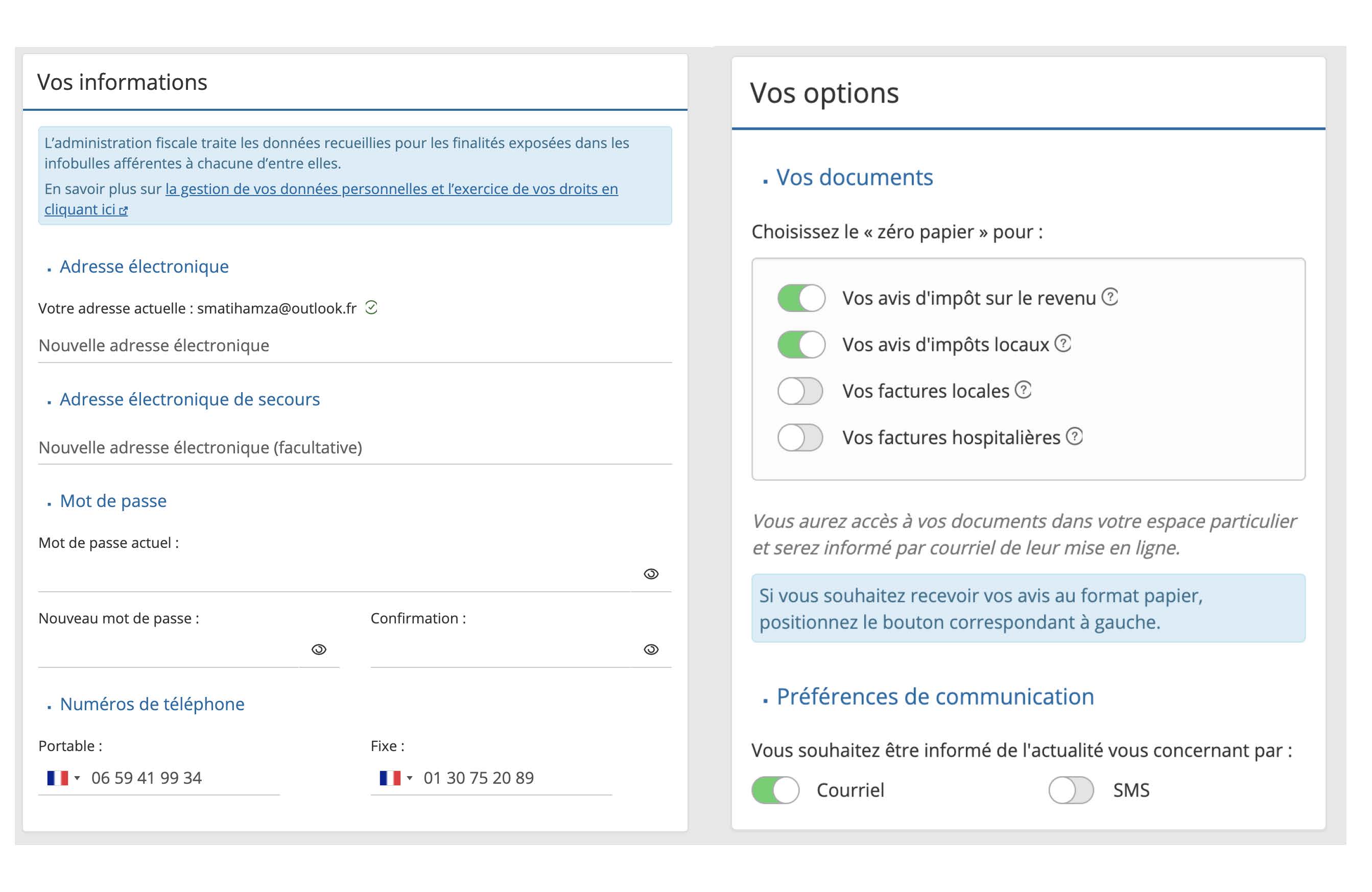
Task: Toggle factures hospitalières zero papier switch
Action: [x=799, y=438]
